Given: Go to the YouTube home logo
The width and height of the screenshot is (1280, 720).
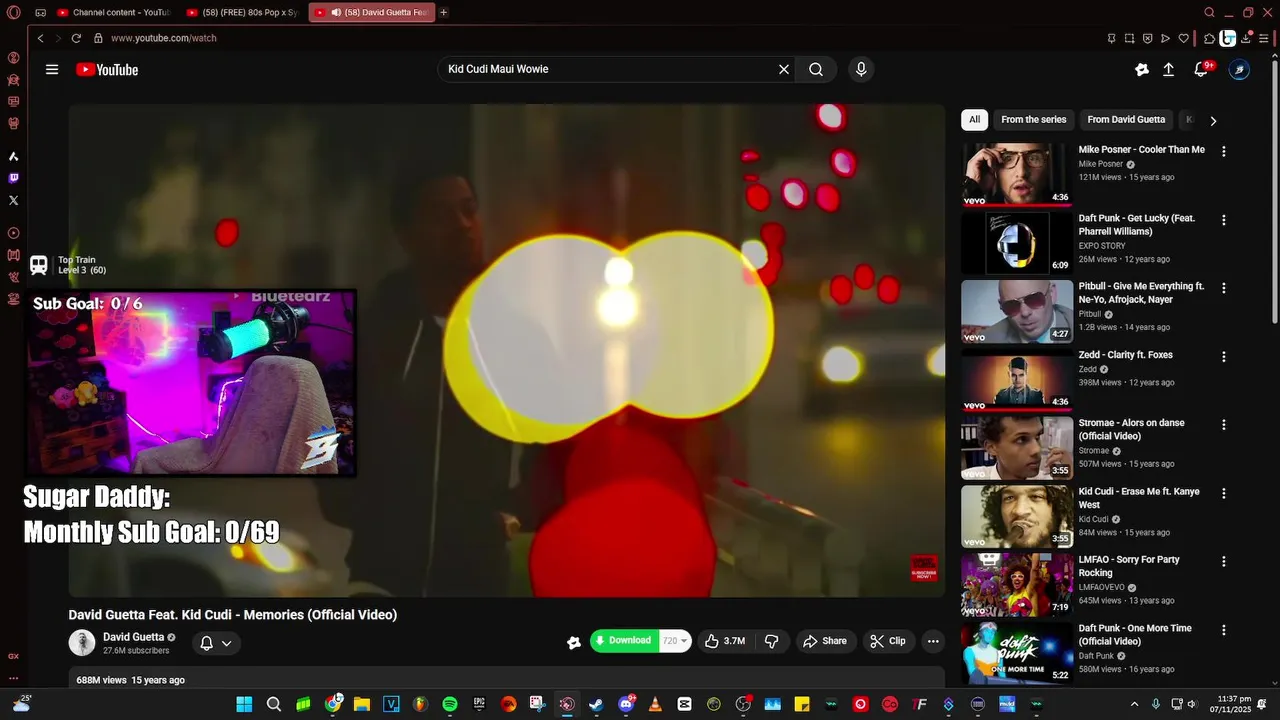Looking at the screenshot, I should pos(107,69).
